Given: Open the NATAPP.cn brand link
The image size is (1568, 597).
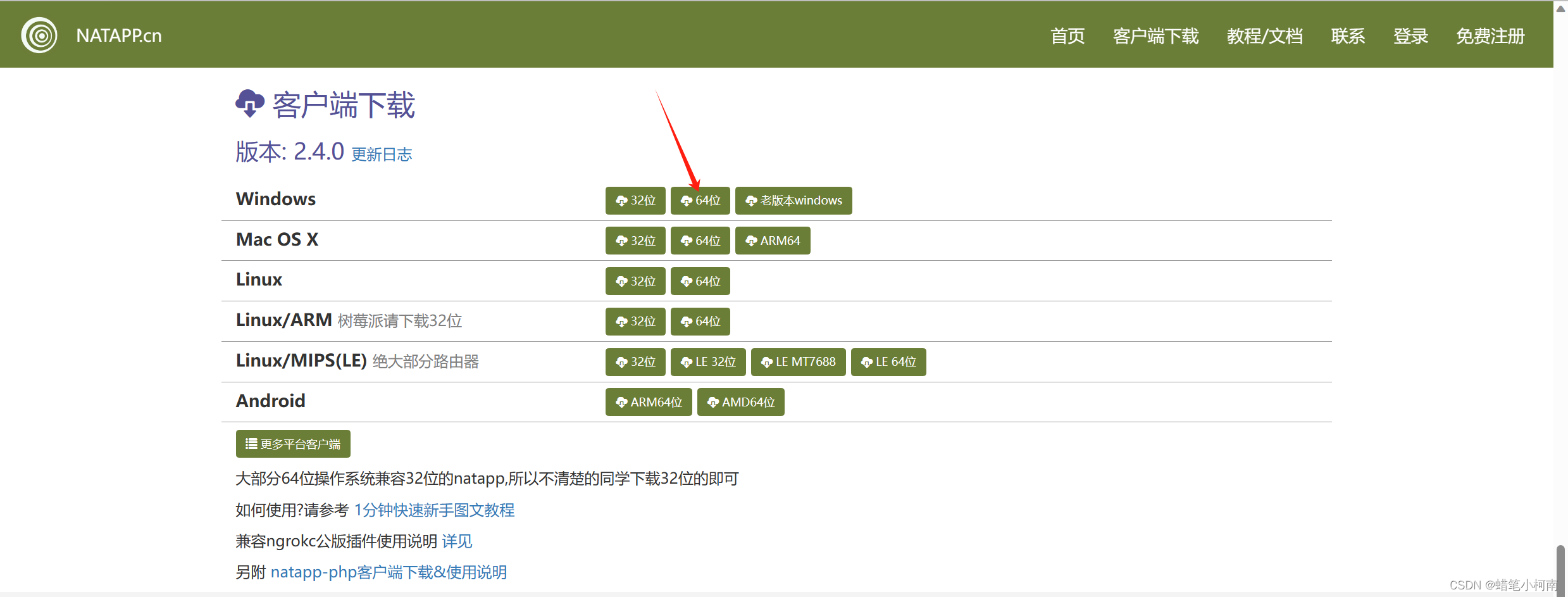Looking at the screenshot, I should pos(119,35).
